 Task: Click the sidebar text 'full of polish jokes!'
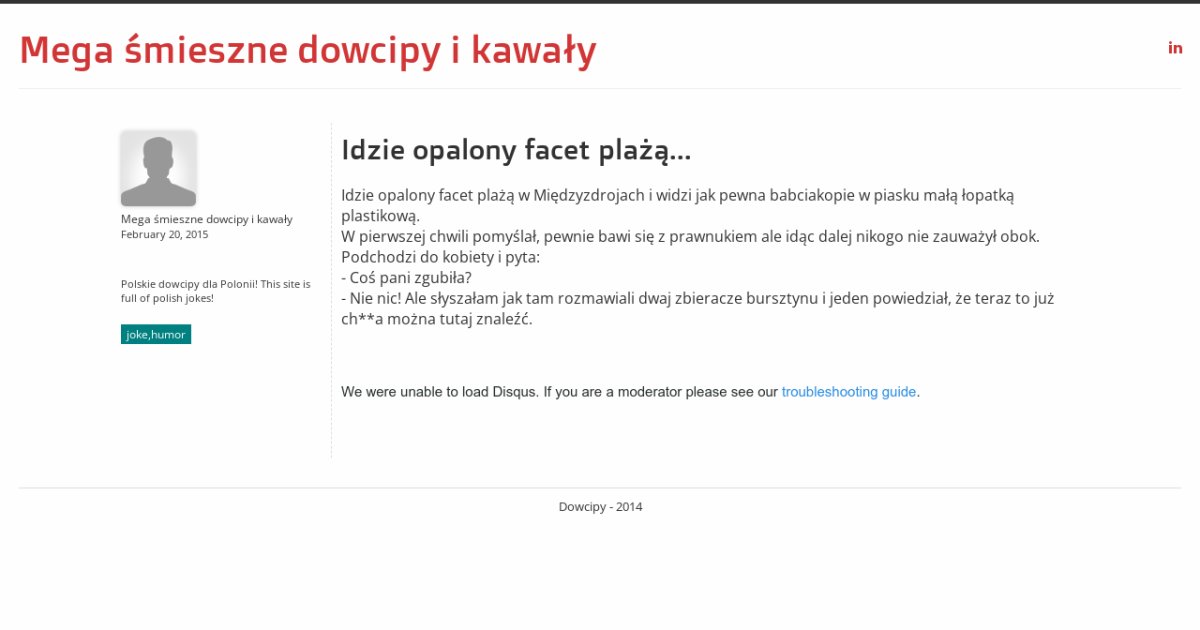pyautogui.click(x=167, y=298)
